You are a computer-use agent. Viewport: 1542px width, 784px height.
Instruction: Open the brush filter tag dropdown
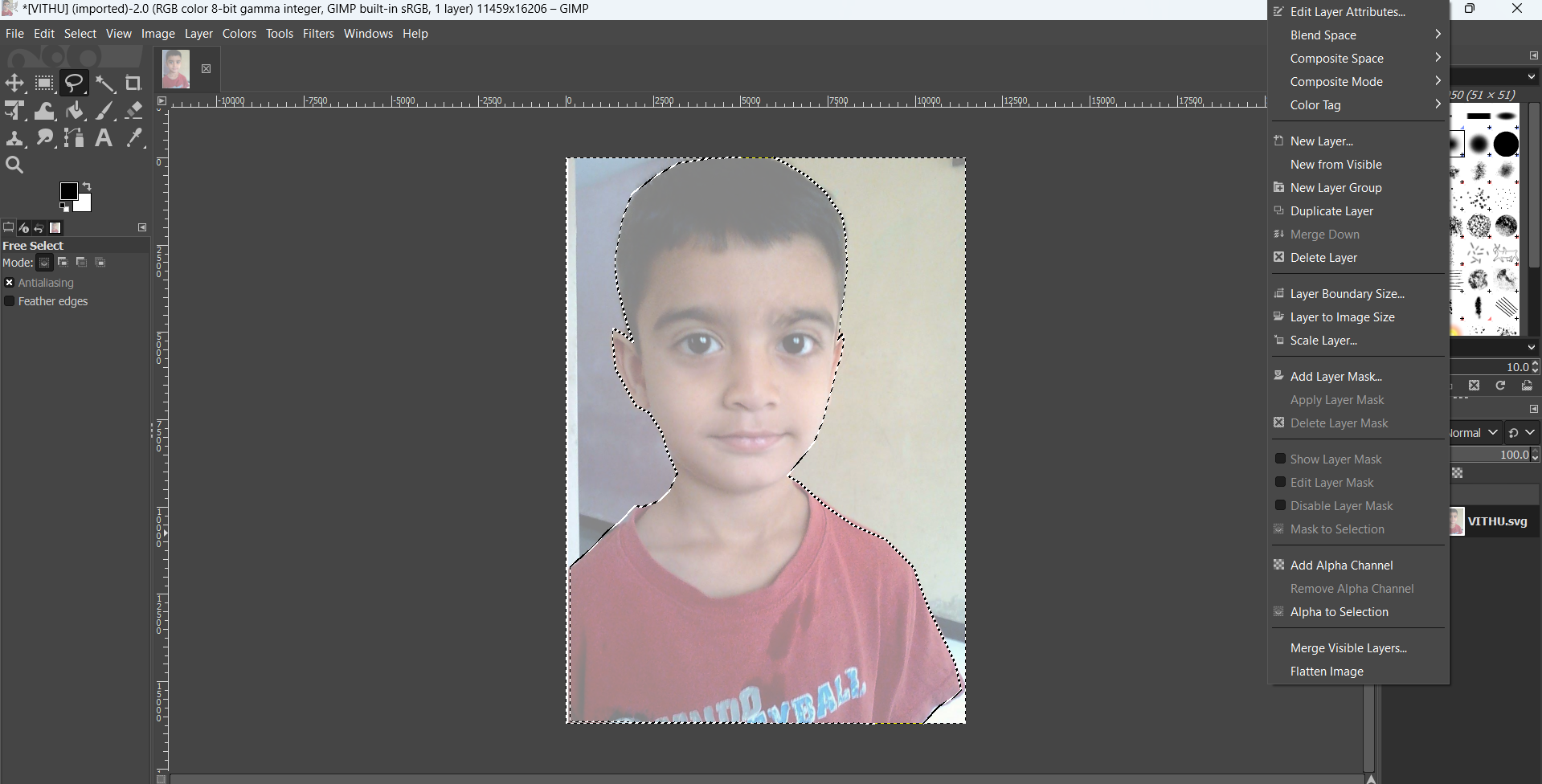point(1532,77)
